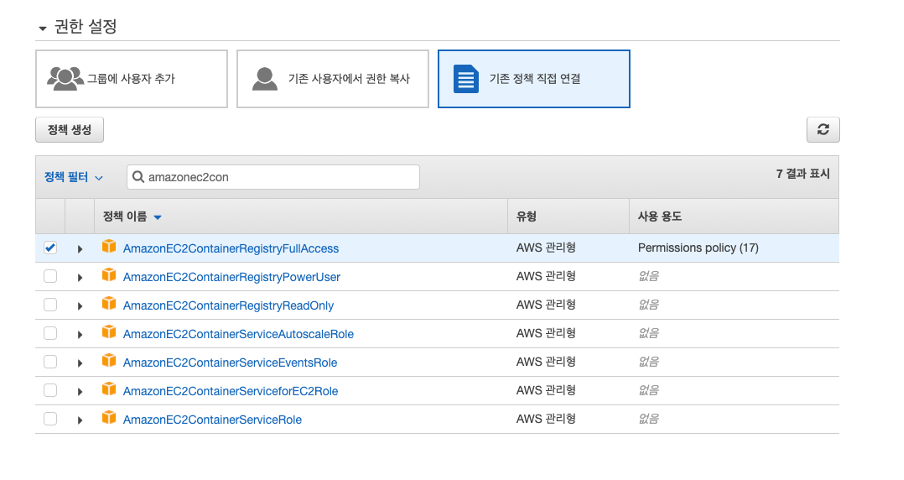Click the 정책 생성 button
Screen dimensions: 904x480
tap(69, 130)
